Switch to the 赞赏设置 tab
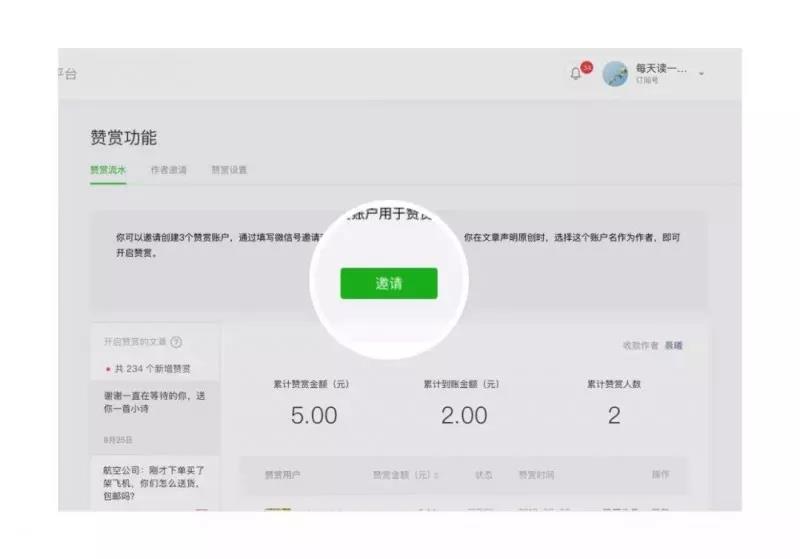This screenshot has width=800, height=559. (229, 170)
